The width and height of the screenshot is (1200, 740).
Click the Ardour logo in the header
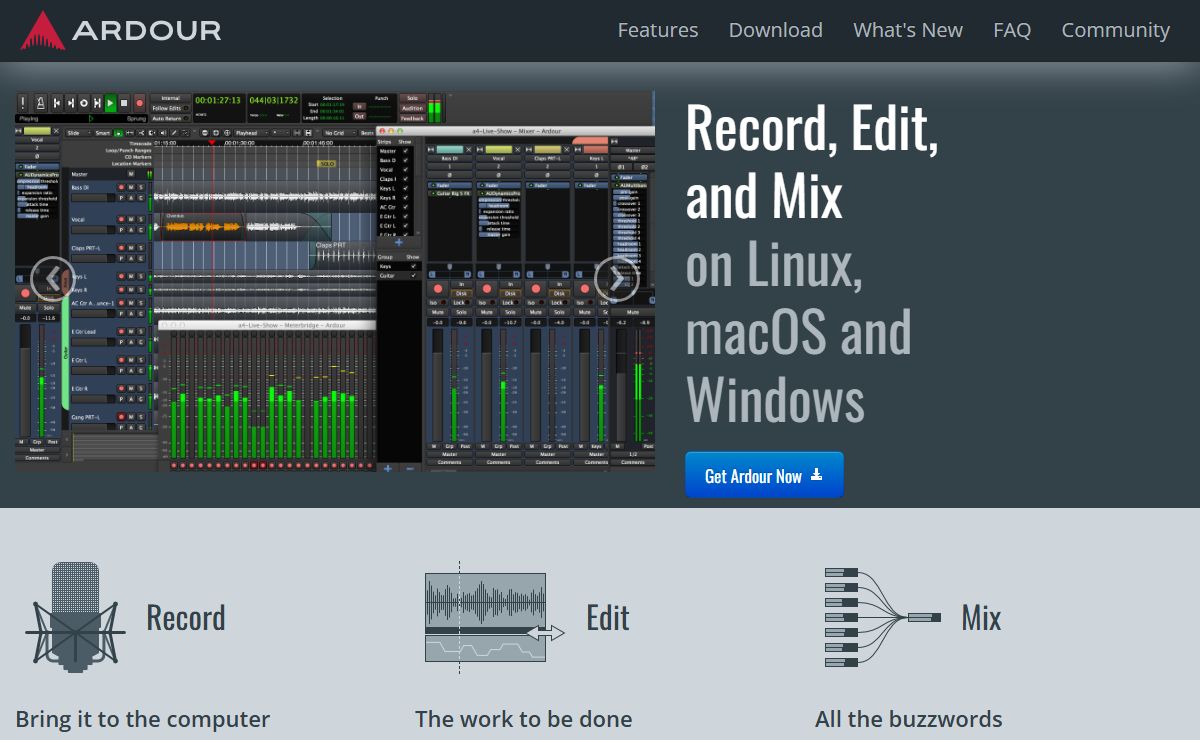(120, 30)
